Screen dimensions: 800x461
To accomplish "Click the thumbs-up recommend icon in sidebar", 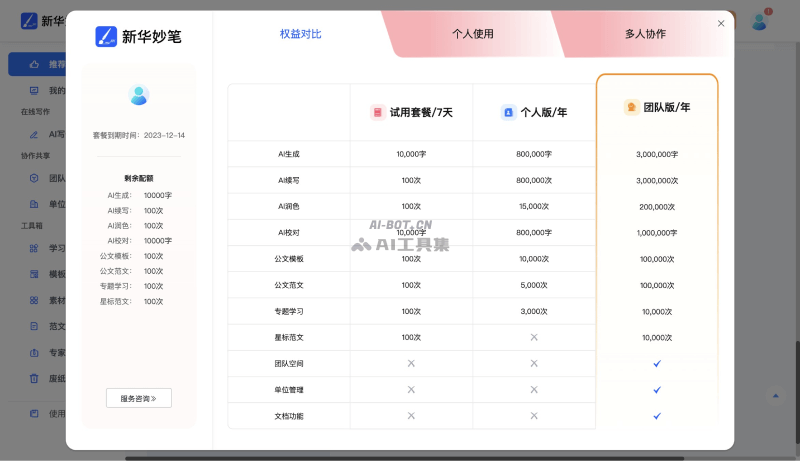I will [34, 64].
